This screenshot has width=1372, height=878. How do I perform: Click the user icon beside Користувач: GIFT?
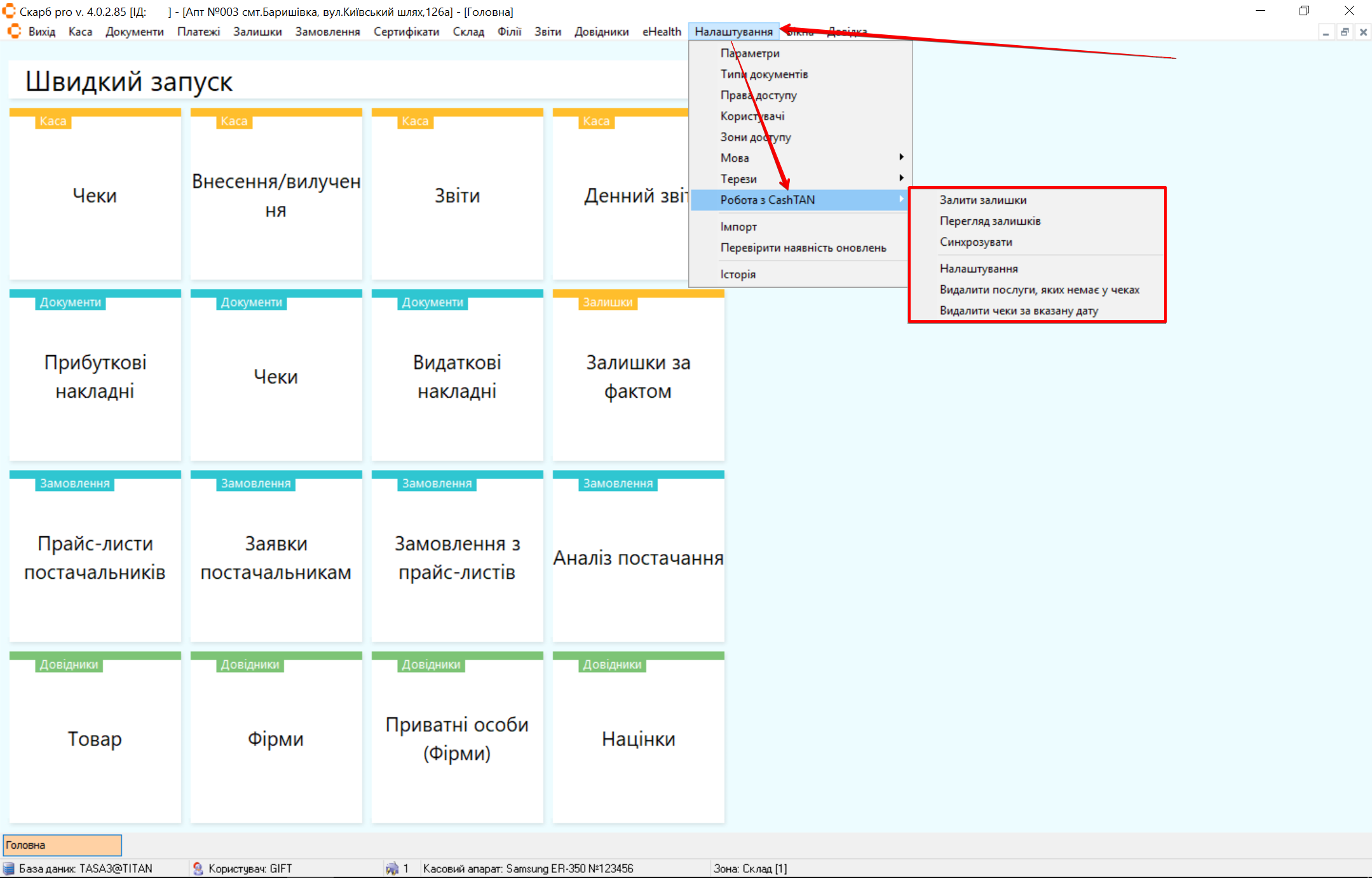pyautogui.click(x=198, y=868)
